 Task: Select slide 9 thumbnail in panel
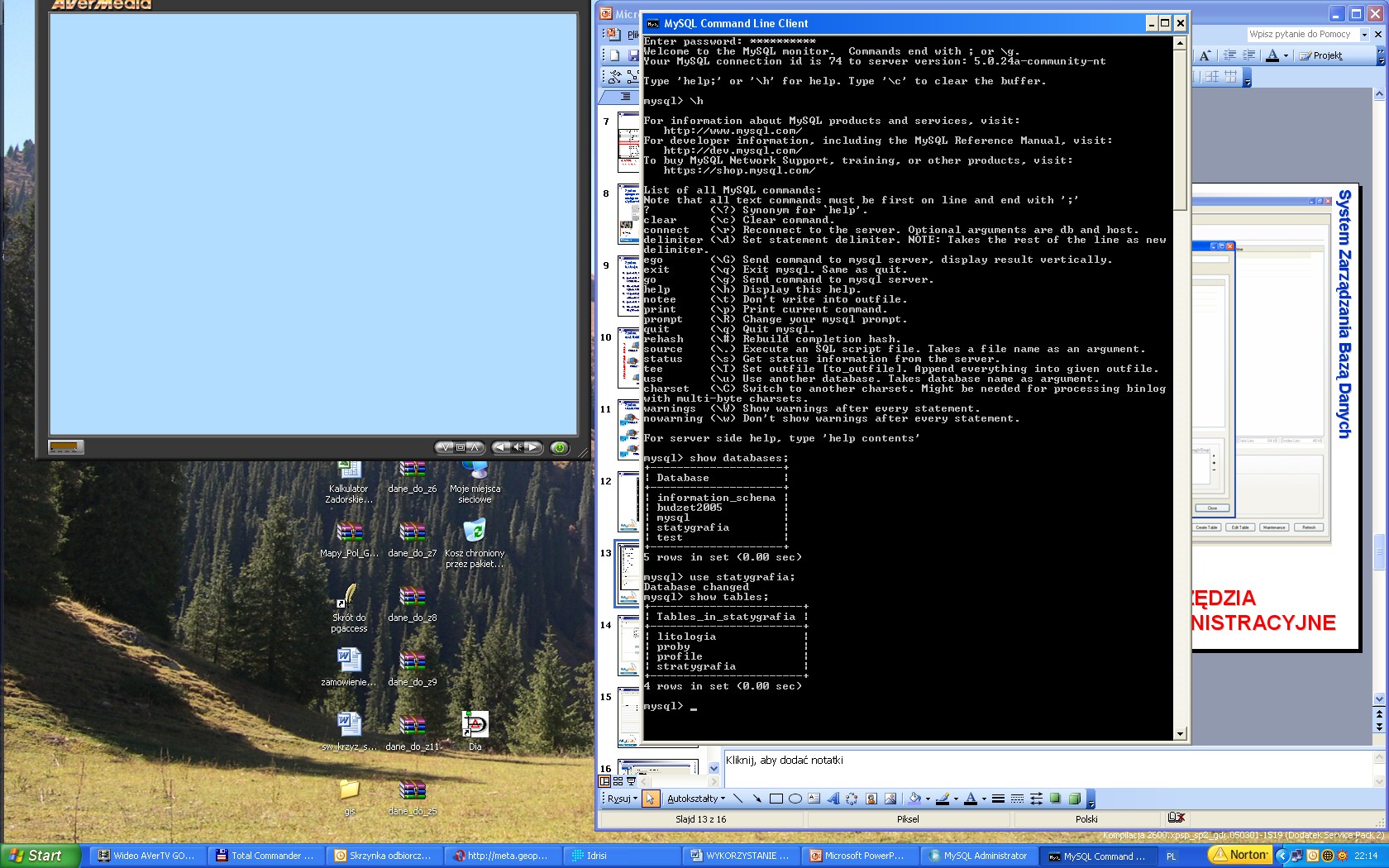click(628, 285)
